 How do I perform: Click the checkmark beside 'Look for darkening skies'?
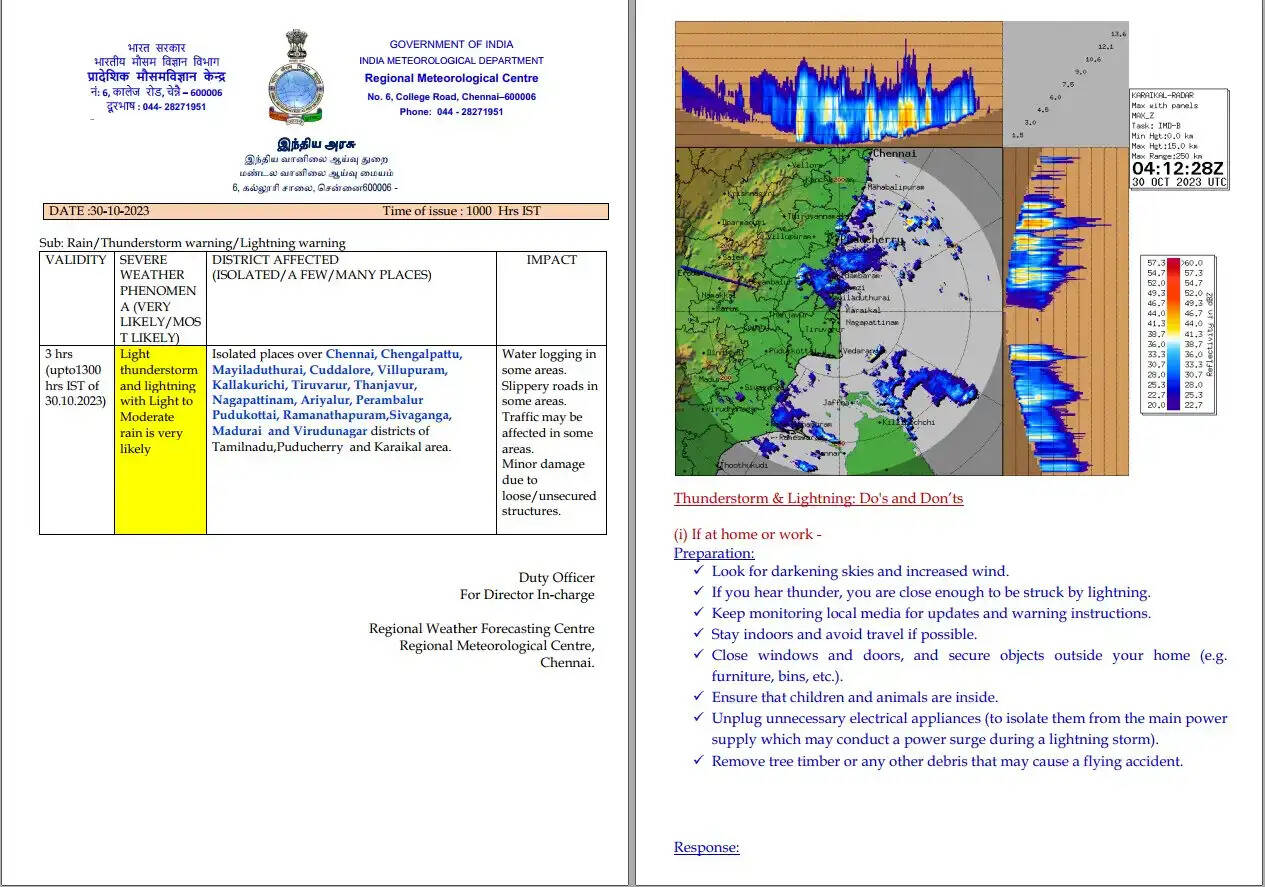point(698,571)
